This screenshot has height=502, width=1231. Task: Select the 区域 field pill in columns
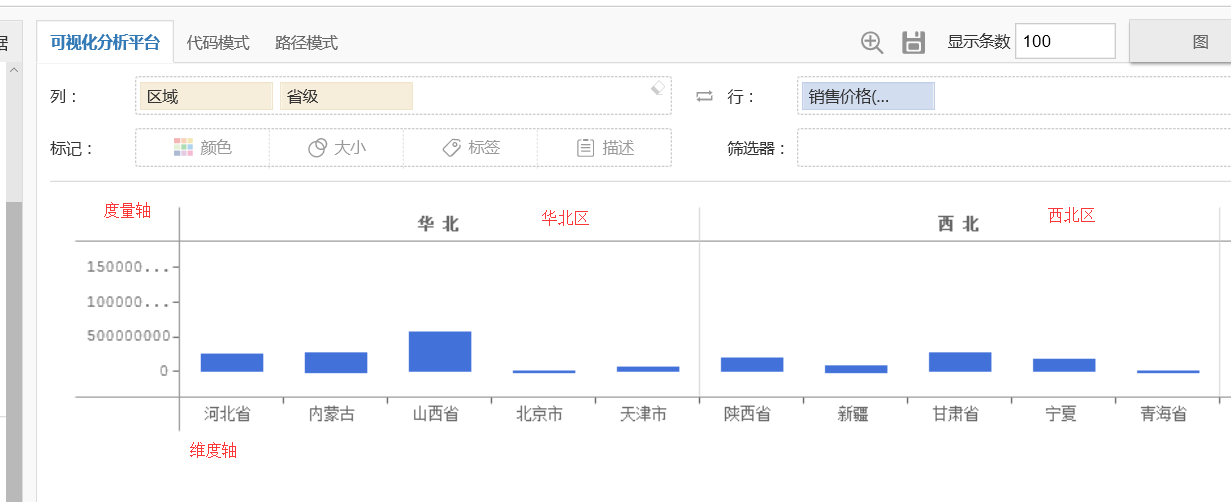(x=206, y=96)
